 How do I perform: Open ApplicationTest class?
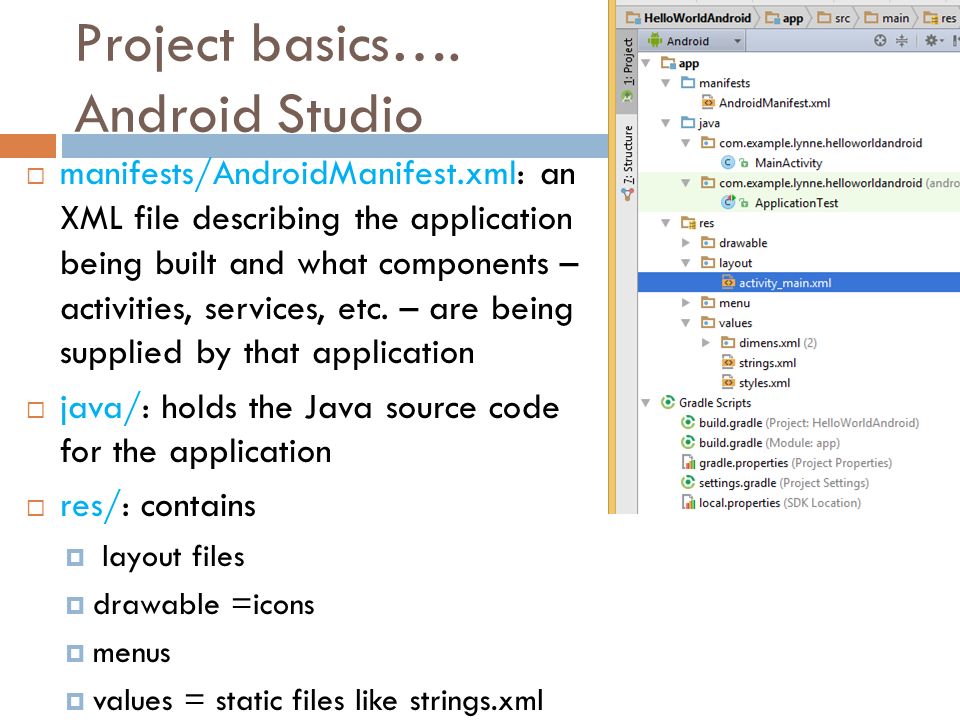click(x=796, y=203)
